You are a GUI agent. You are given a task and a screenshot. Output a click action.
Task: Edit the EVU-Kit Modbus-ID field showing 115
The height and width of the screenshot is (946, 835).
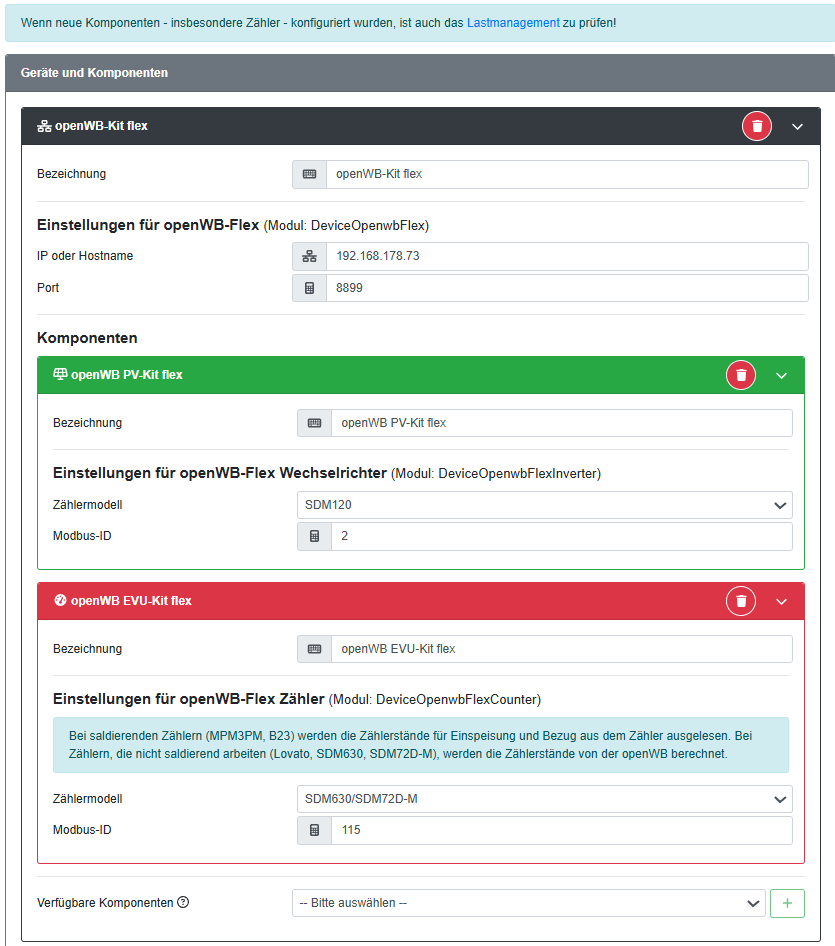click(562, 830)
